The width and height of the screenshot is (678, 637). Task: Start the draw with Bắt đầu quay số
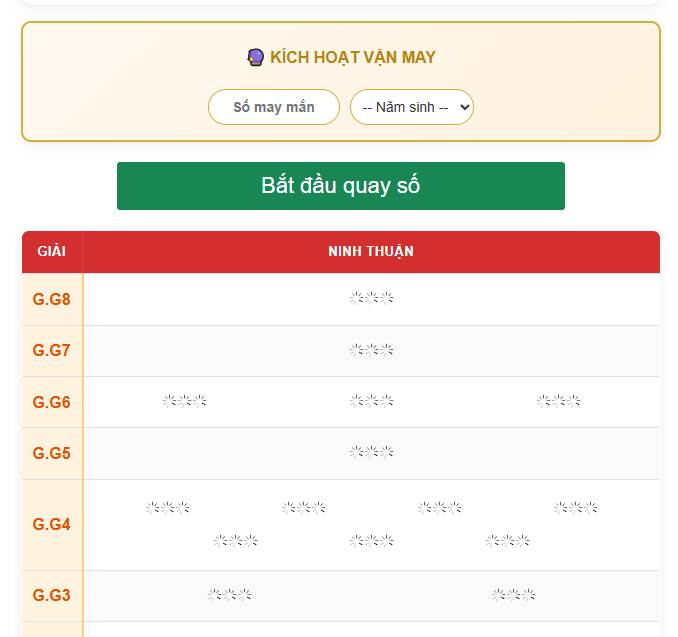(341, 186)
